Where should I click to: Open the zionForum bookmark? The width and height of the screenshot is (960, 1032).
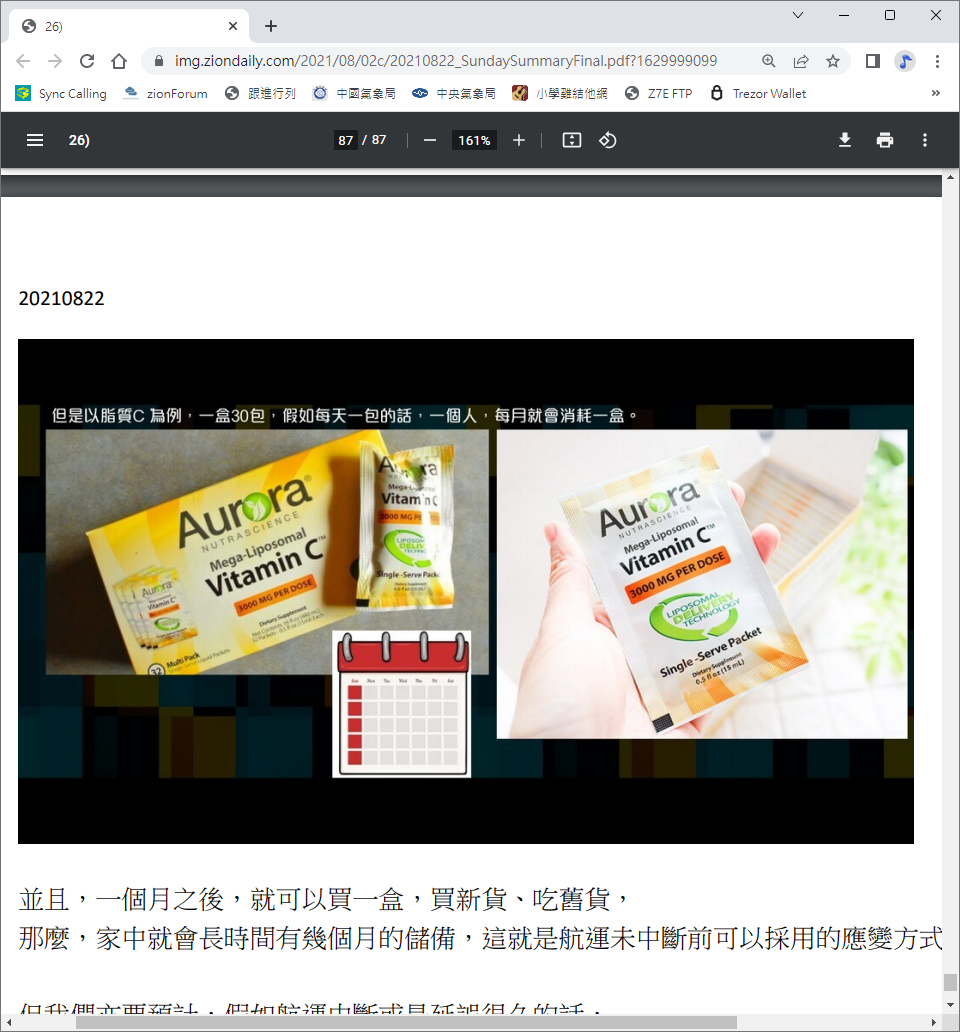[x=166, y=93]
